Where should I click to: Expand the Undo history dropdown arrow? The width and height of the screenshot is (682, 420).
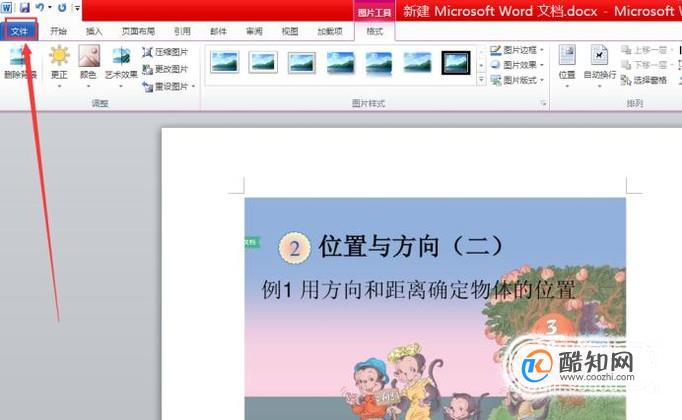50,8
